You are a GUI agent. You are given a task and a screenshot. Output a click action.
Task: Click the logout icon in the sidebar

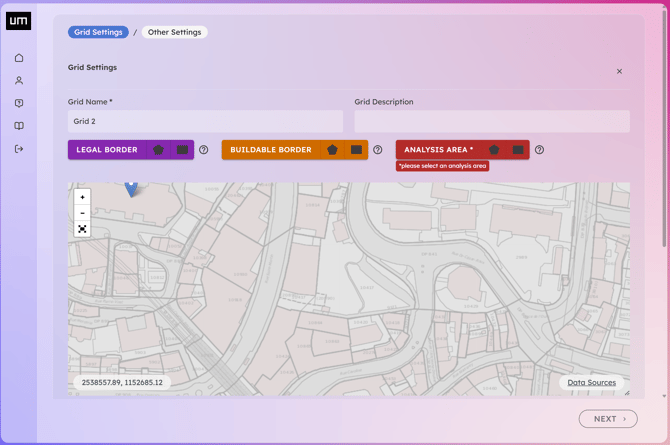pyautogui.click(x=19, y=149)
